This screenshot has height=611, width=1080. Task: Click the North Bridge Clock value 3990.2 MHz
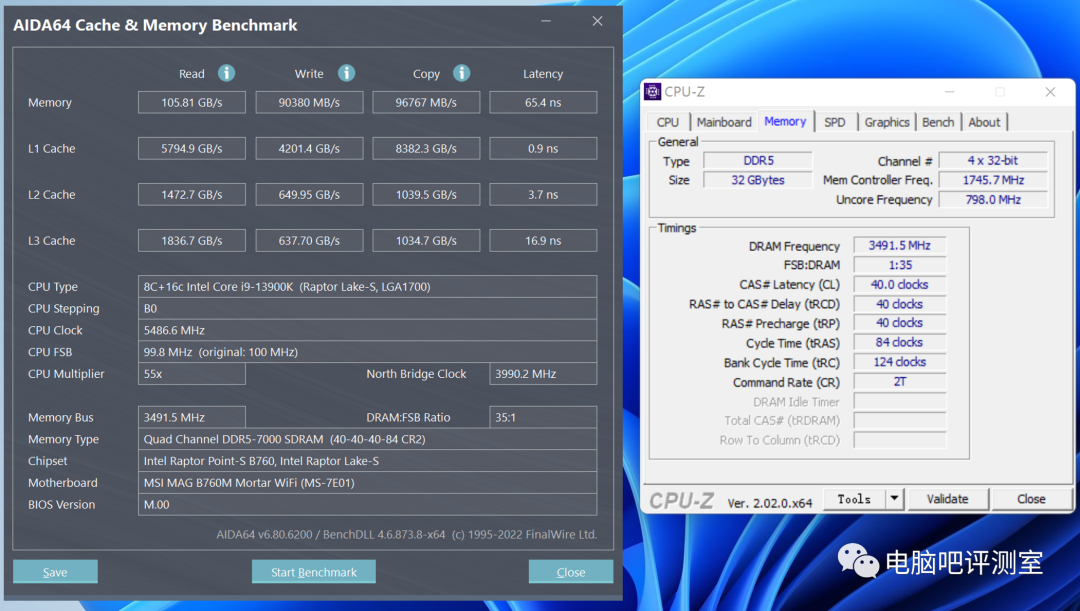tap(543, 374)
